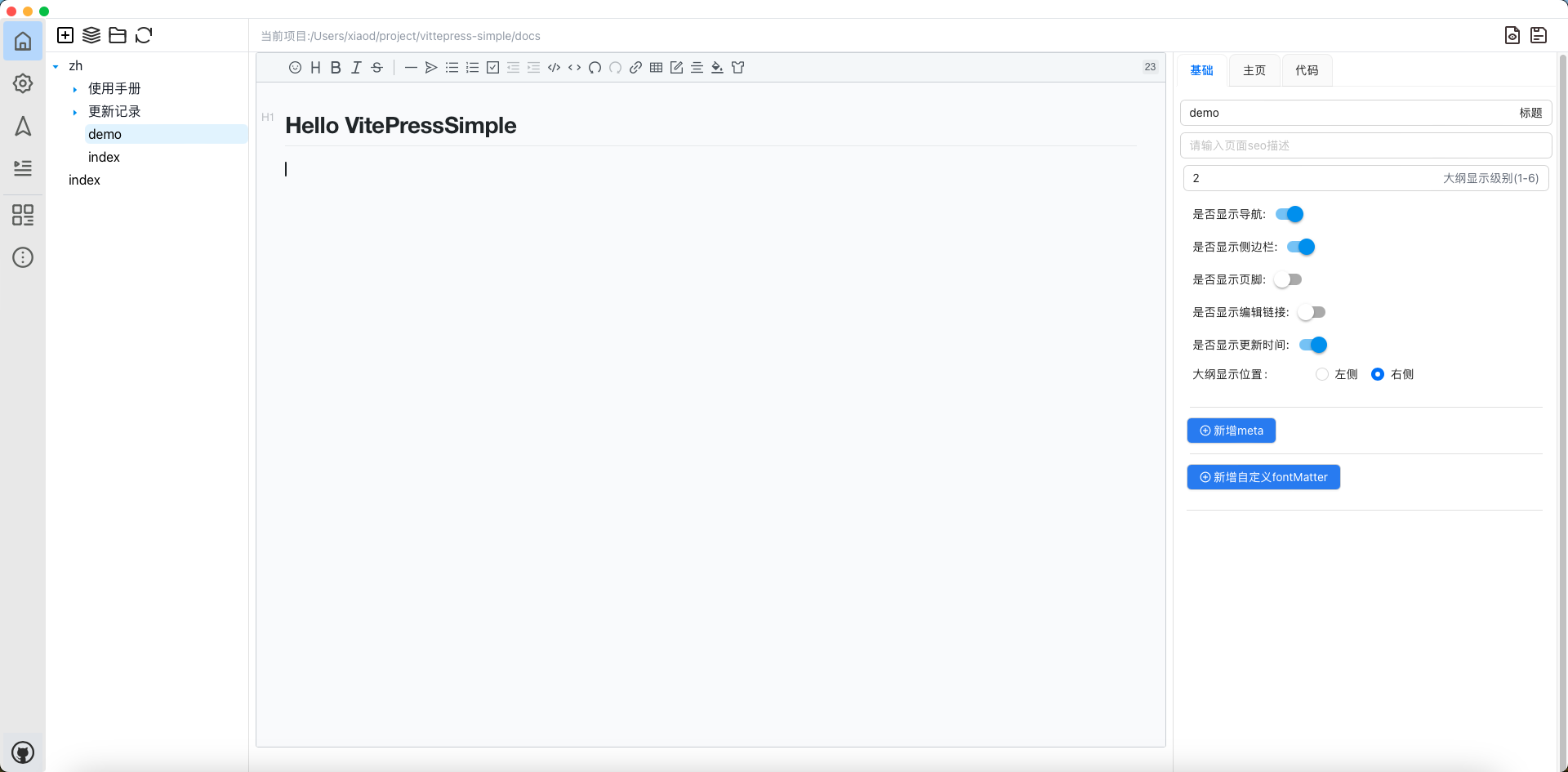
Task: Click the SEO description input field
Action: (x=1365, y=145)
